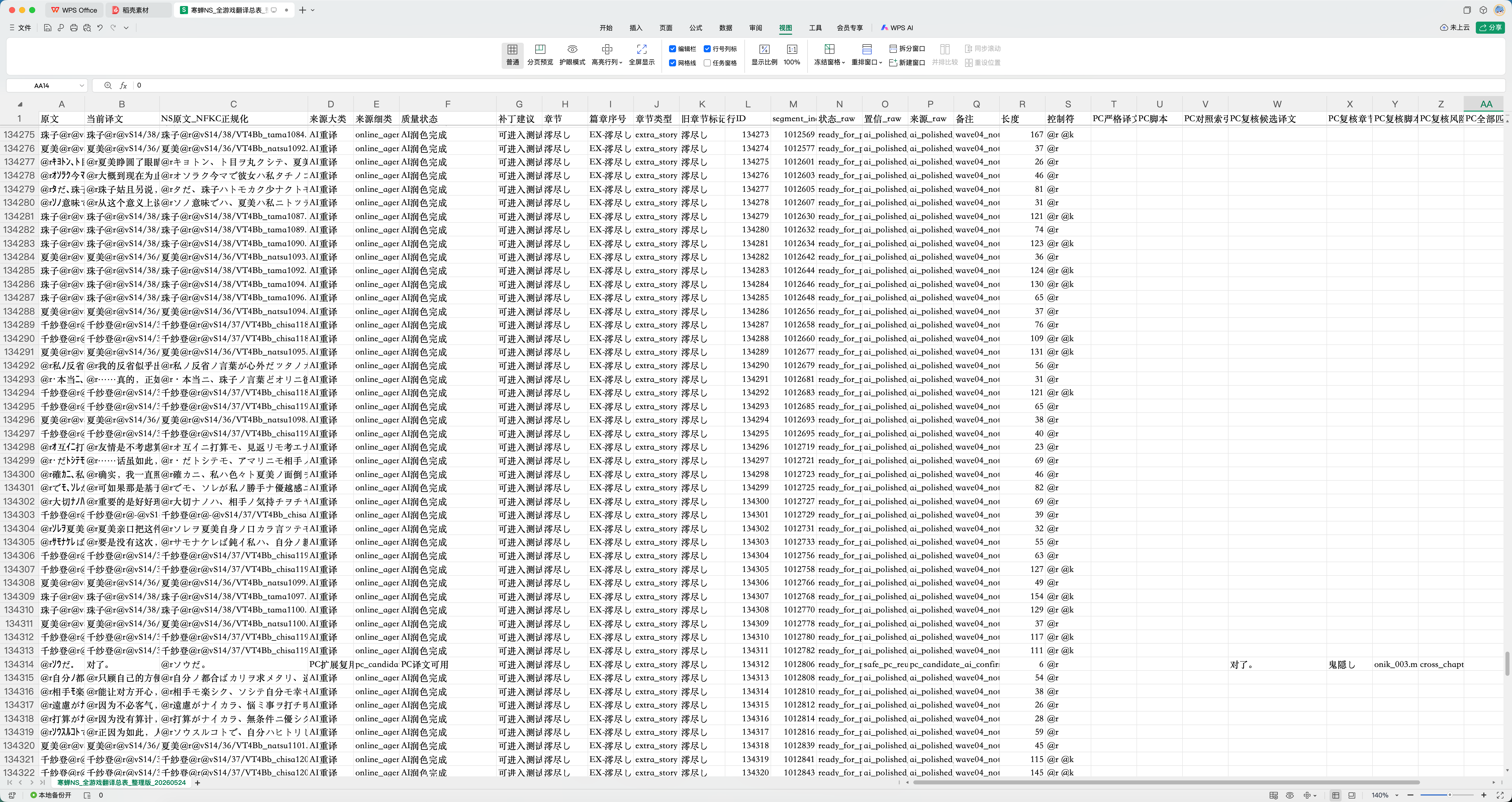1512x802 pixels.
Task: Open the 140% zoom level dropdown
Action: pyautogui.click(x=1397, y=795)
